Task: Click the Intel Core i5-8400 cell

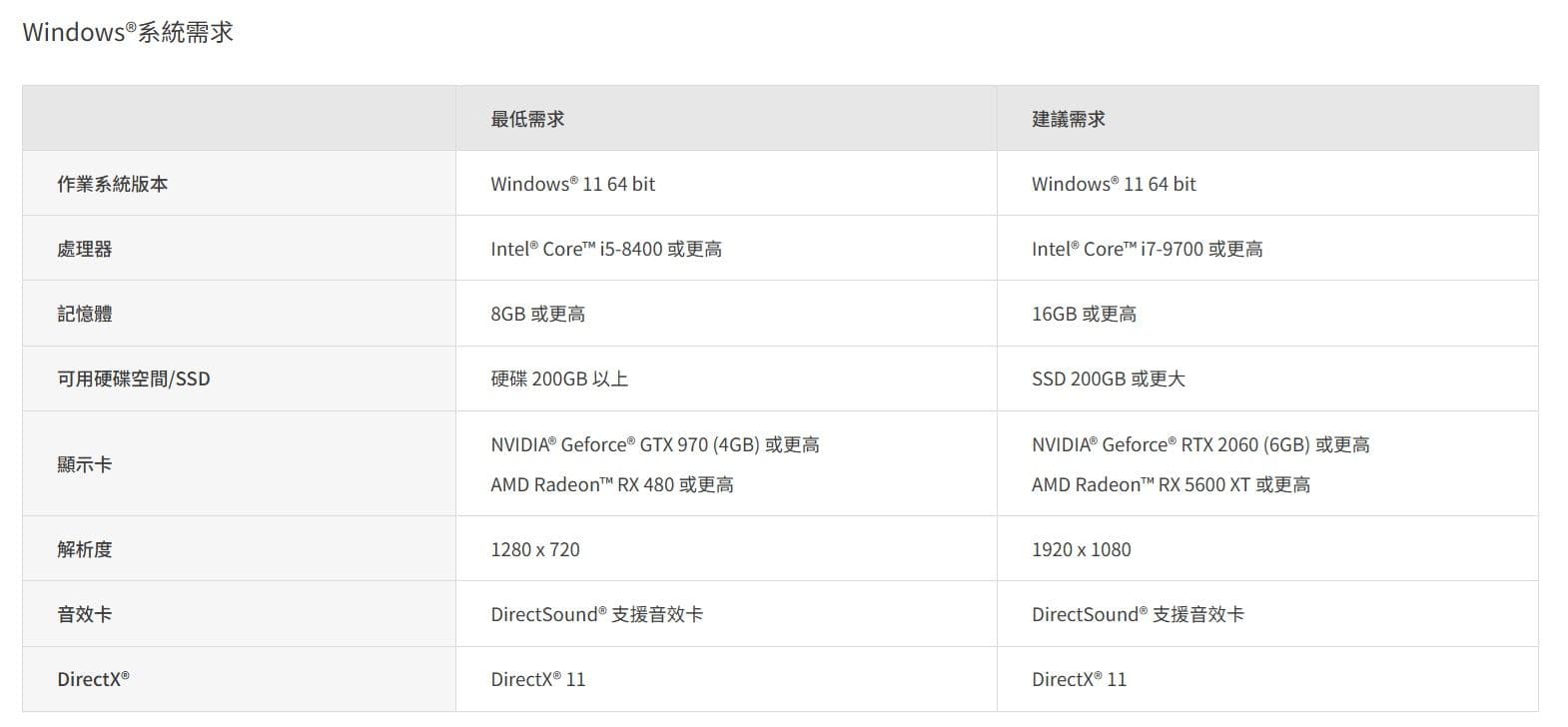Action: [606, 249]
